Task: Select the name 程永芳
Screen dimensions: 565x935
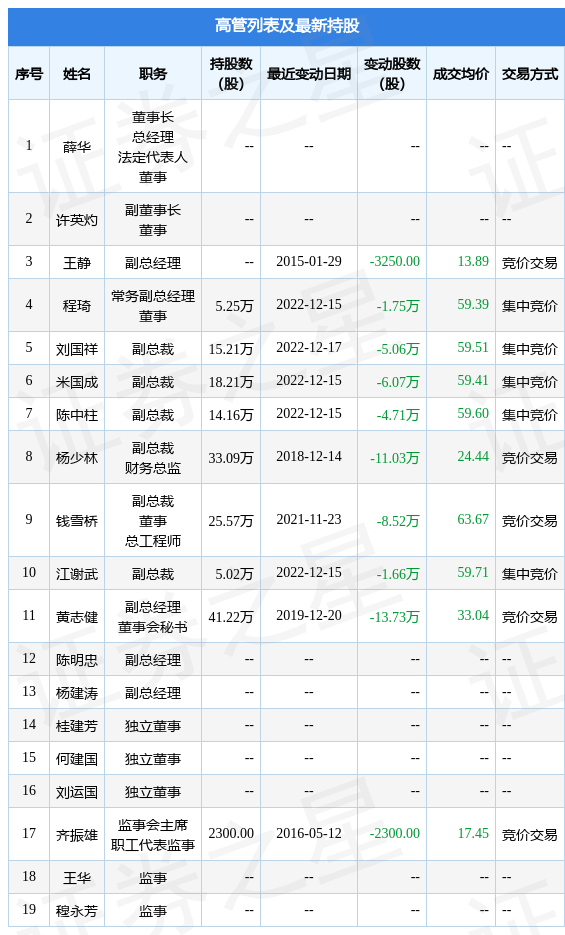Action: coord(77,911)
